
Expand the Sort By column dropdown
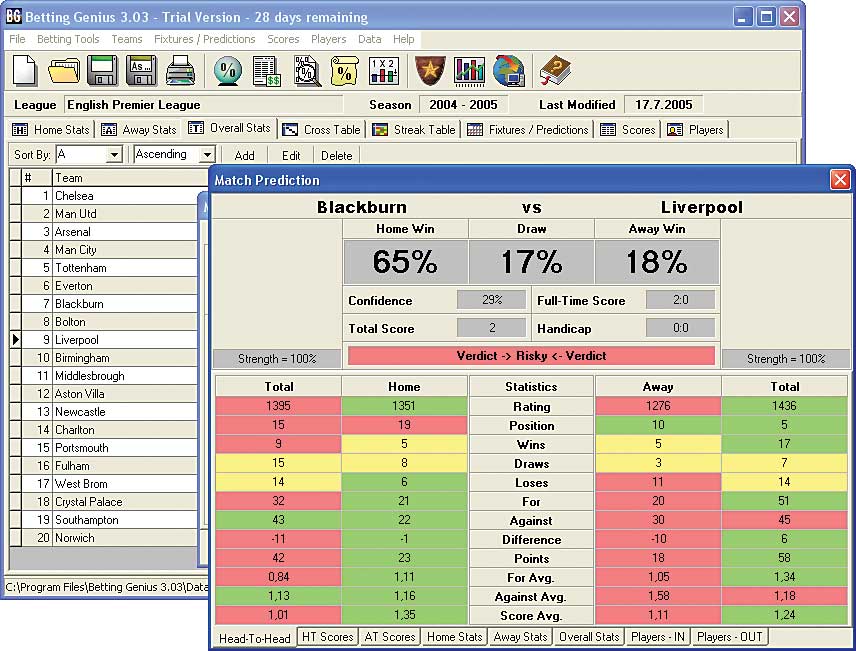pos(114,155)
